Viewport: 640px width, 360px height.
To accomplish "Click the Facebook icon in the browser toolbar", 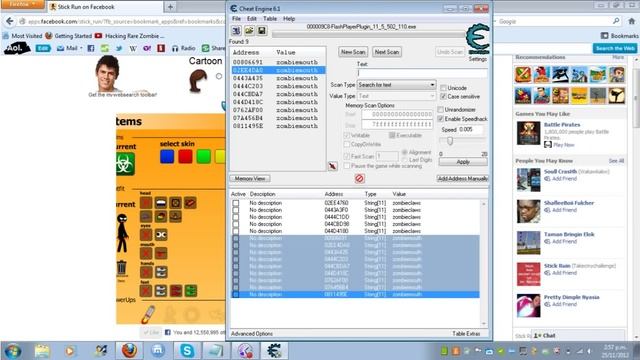I will 91,49.
